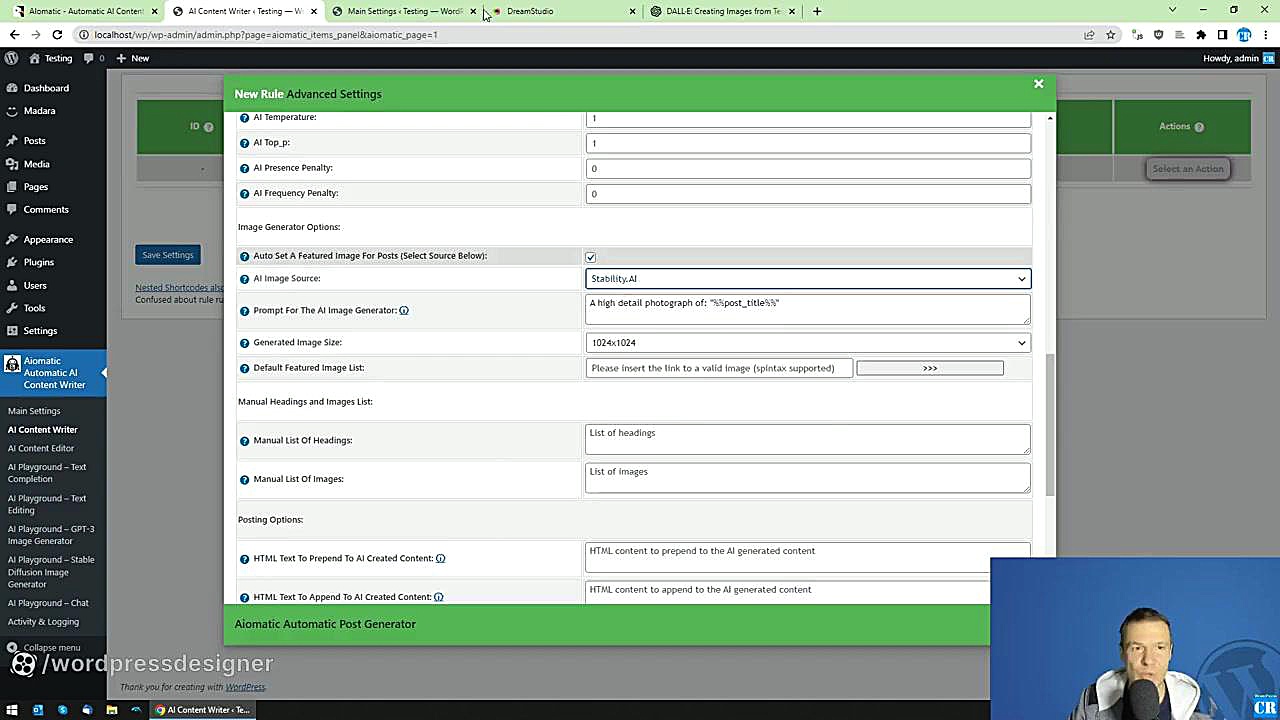Click info icon after Prompt For The AI Image Generator label
The height and width of the screenshot is (720, 1280).
click(404, 310)
